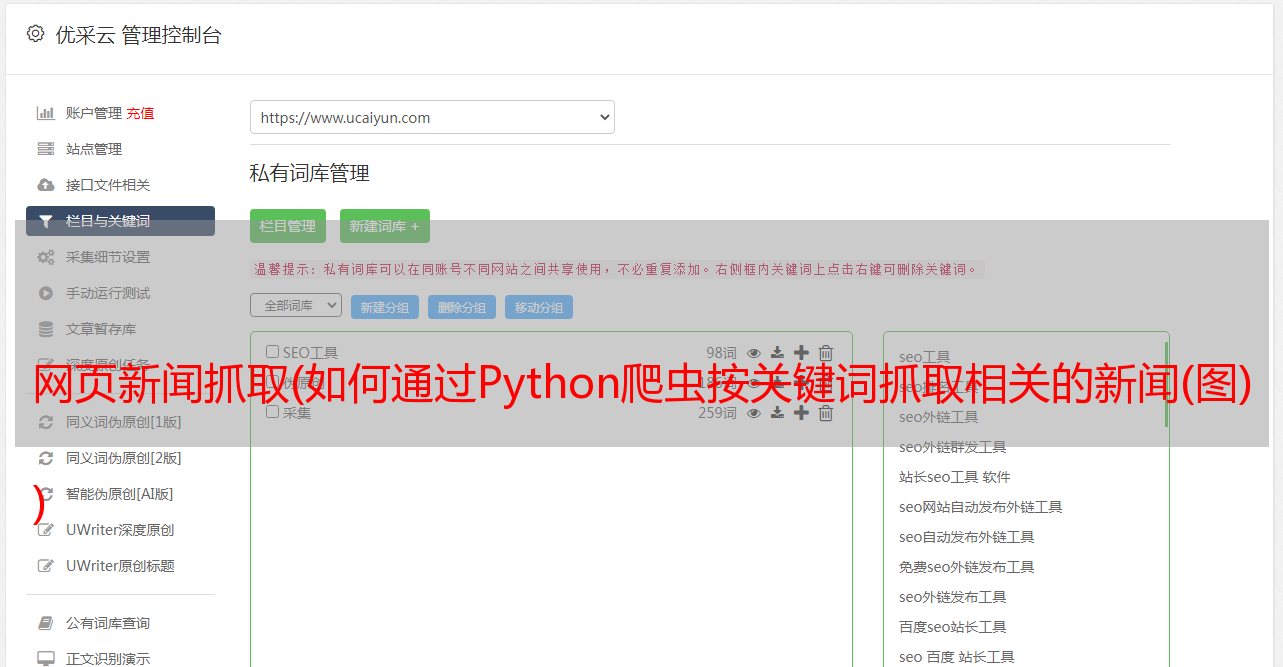Click refresh icon of 同义词伪原创[2版]
The width and height of the screenshot is (1283, 667).
tap(46, 458)
